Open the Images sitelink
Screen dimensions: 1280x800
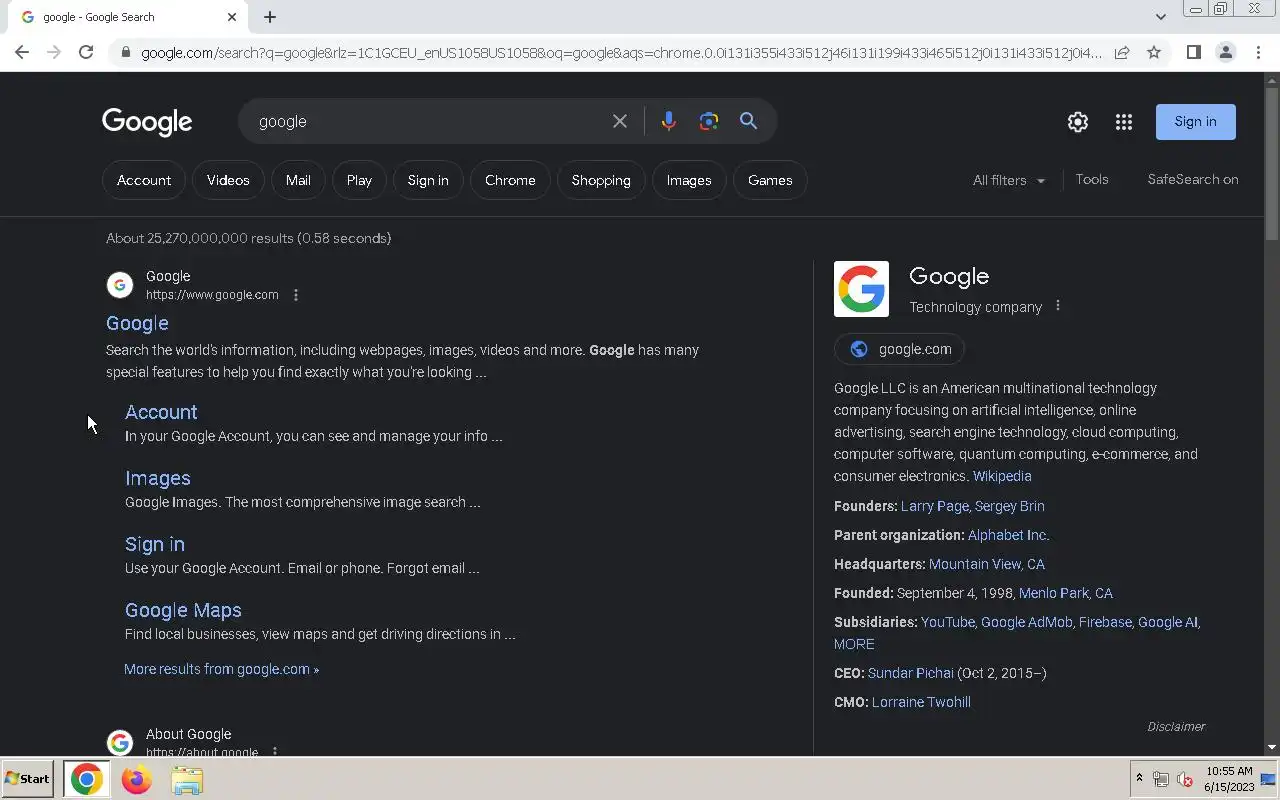tap(158, 478)
